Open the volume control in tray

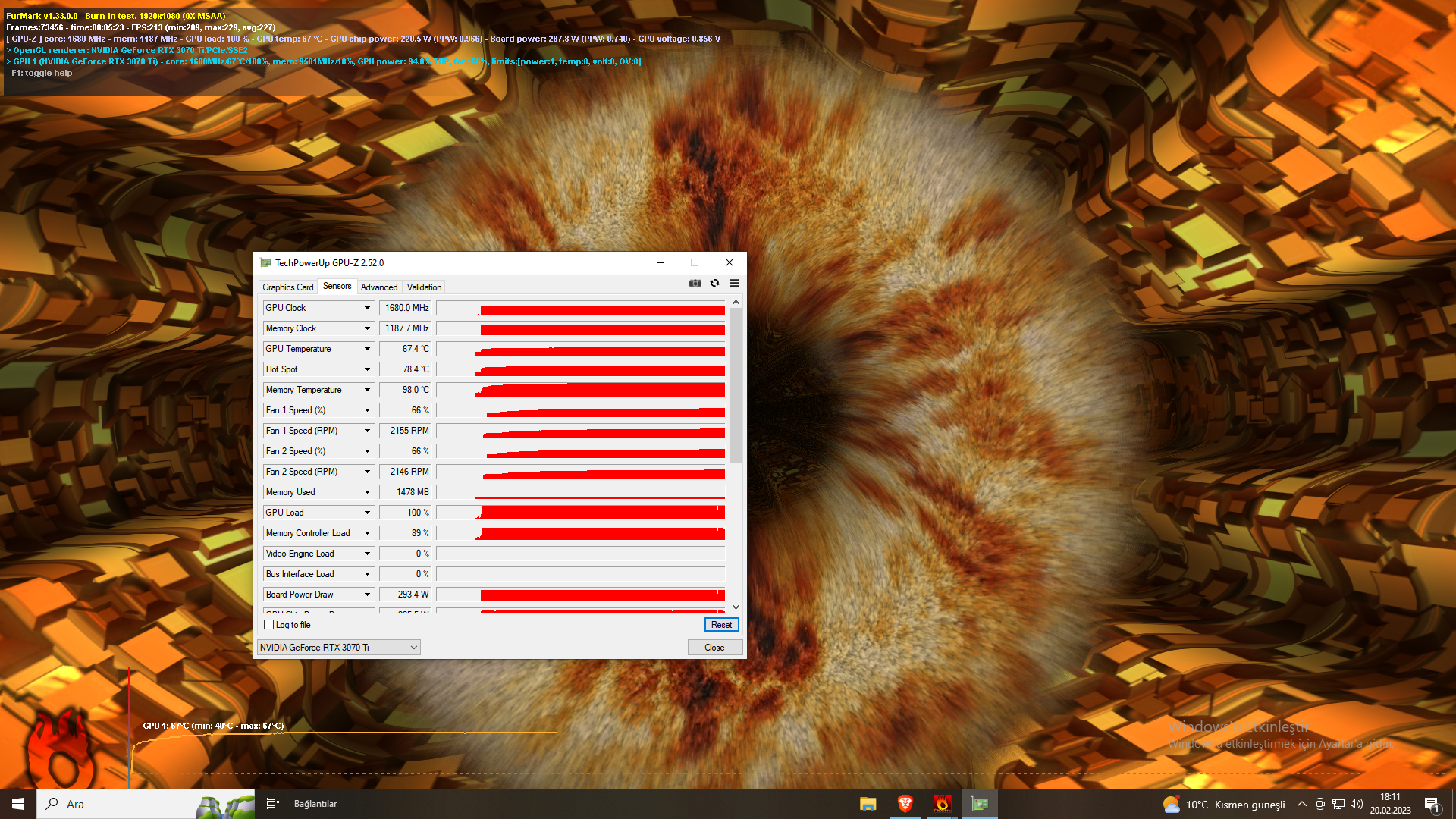click(x=1357, y=804)
